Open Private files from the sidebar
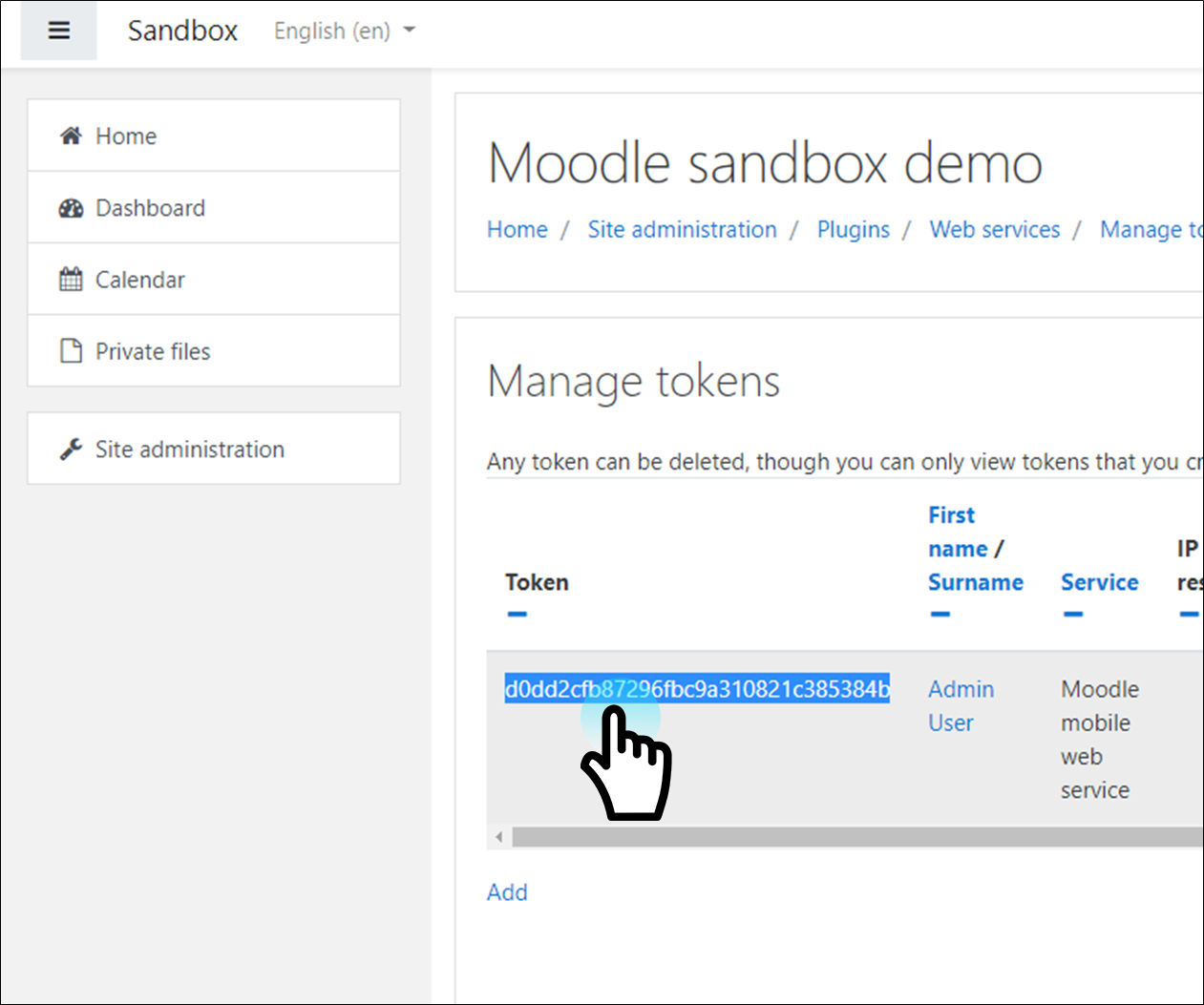Screen dimensions: 1204x1005 pyautogui.click(x=153, y=351)
